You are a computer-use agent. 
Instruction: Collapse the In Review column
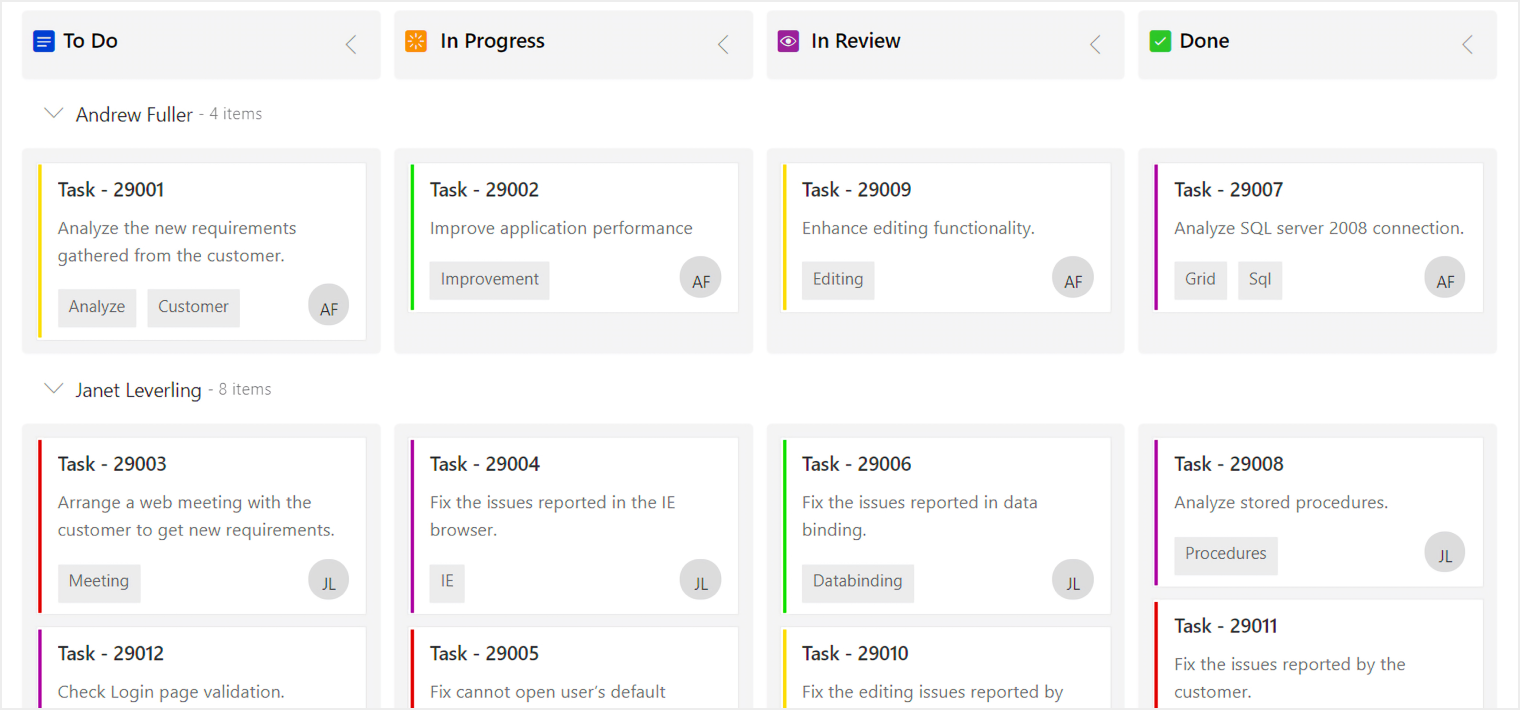[x=1095, y=44]
